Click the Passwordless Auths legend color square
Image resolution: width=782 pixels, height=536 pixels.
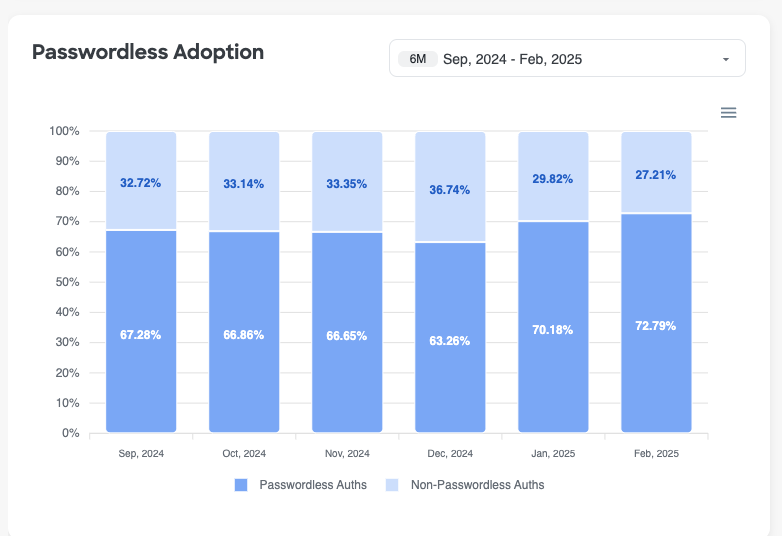[241, 485]
